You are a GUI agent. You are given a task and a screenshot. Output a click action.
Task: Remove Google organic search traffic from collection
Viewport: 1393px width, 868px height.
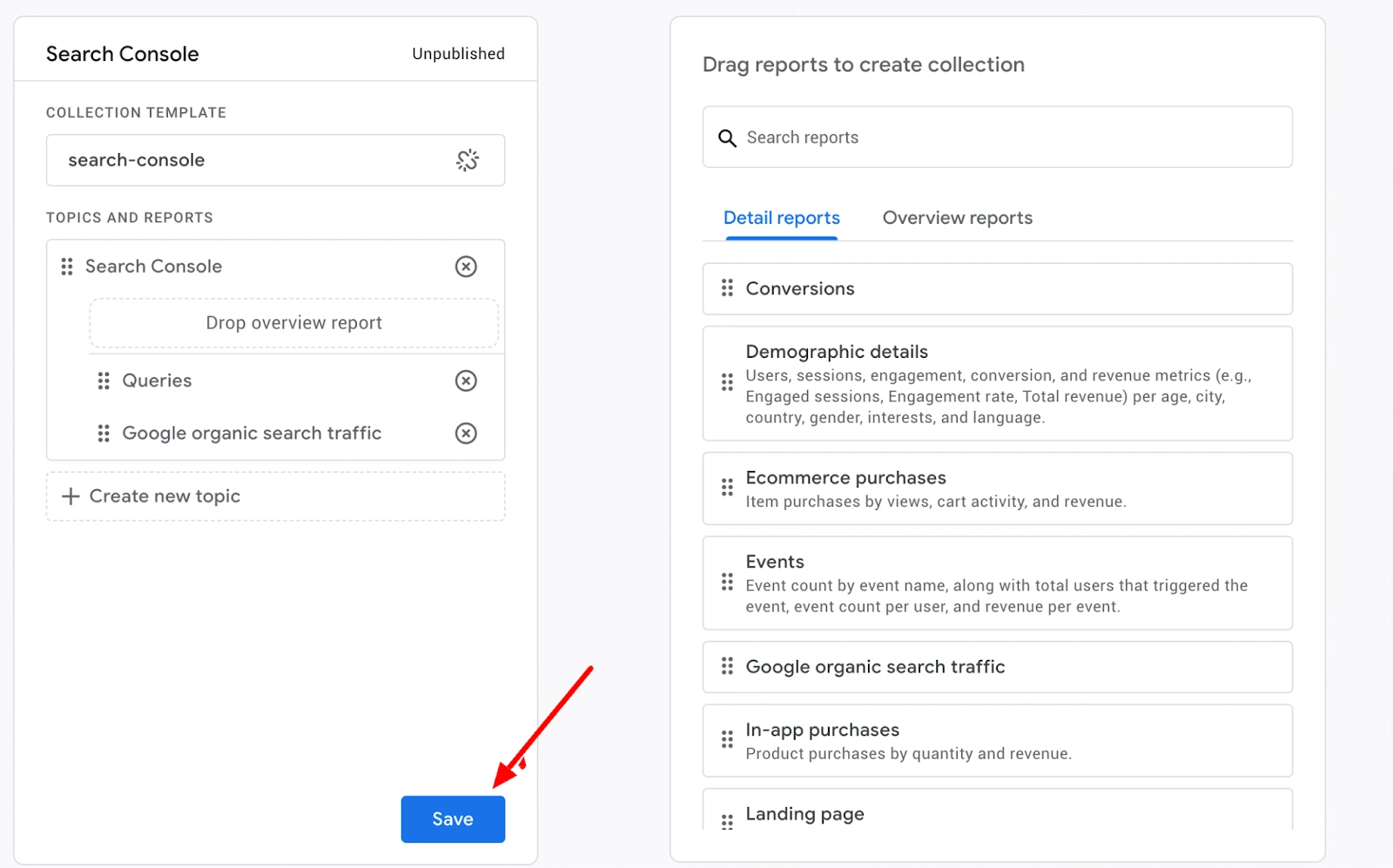coord(466,434)
